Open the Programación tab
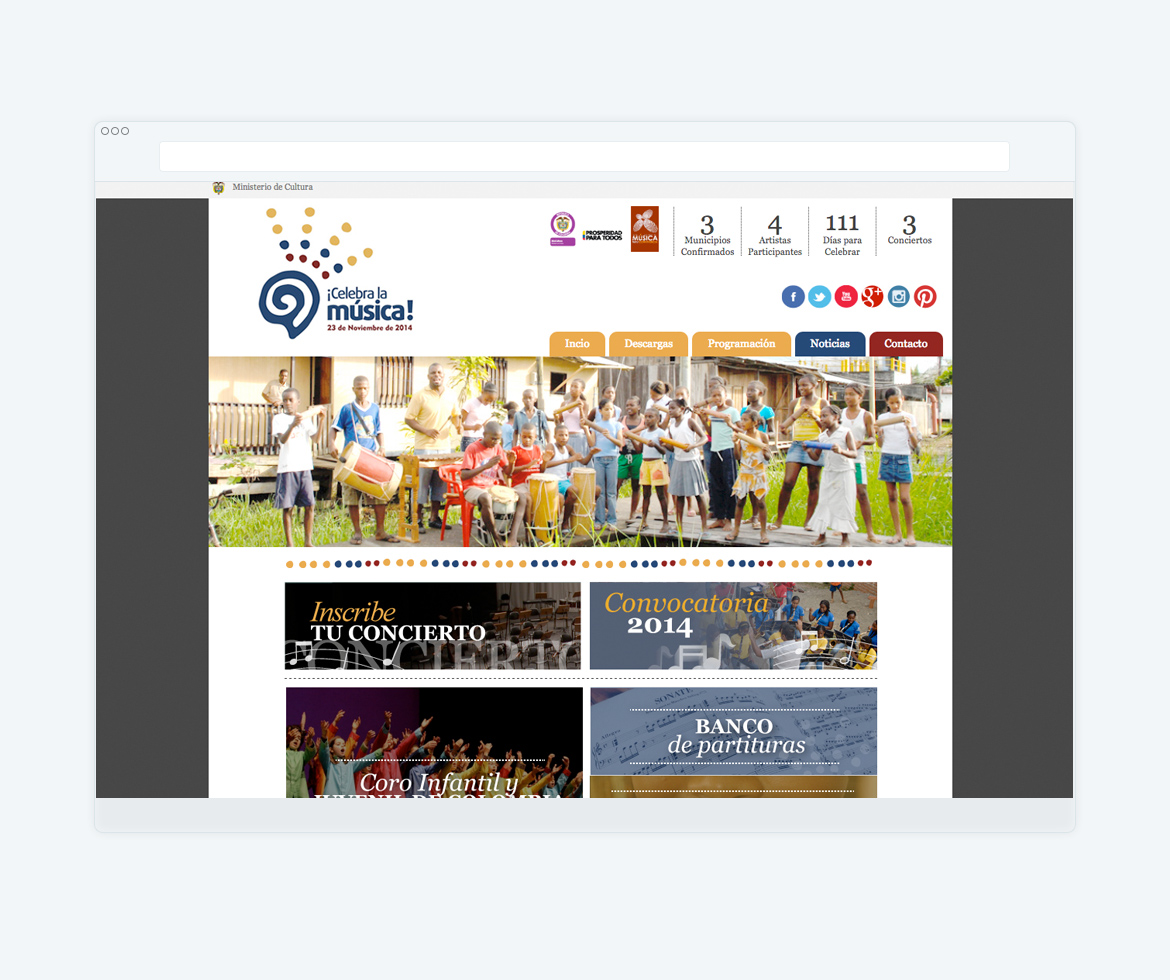Image resolution: width=1170 pixels, height=980 pixels. [741, 343]
